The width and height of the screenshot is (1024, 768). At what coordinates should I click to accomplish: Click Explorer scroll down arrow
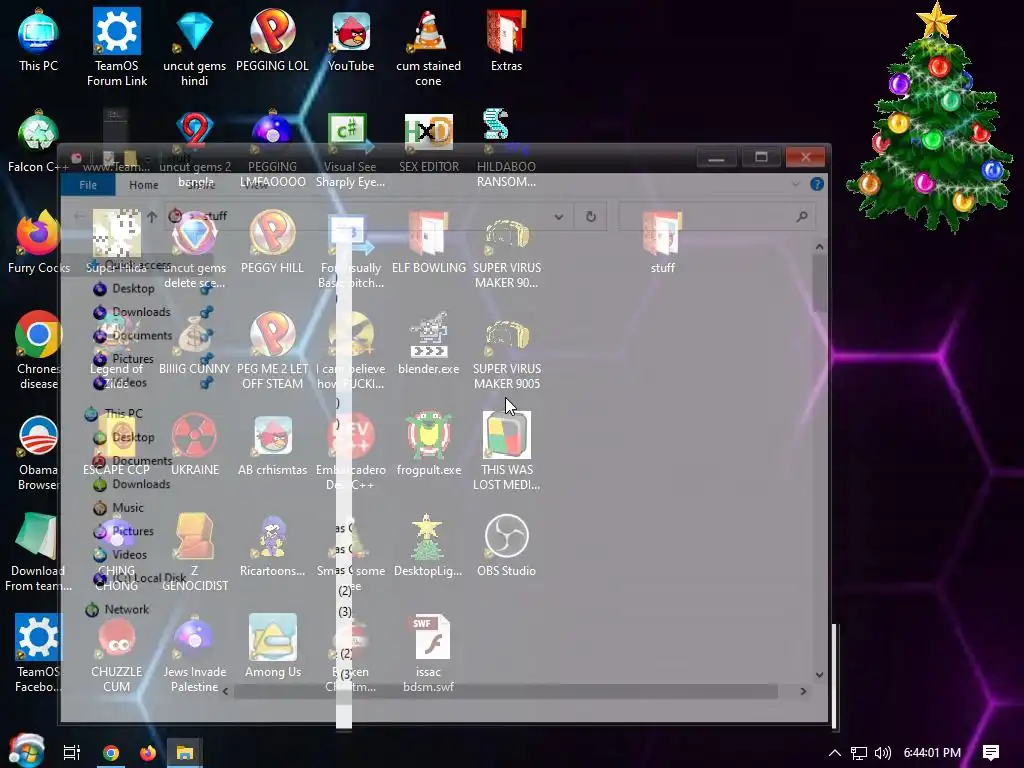click(x=819, y=675)
